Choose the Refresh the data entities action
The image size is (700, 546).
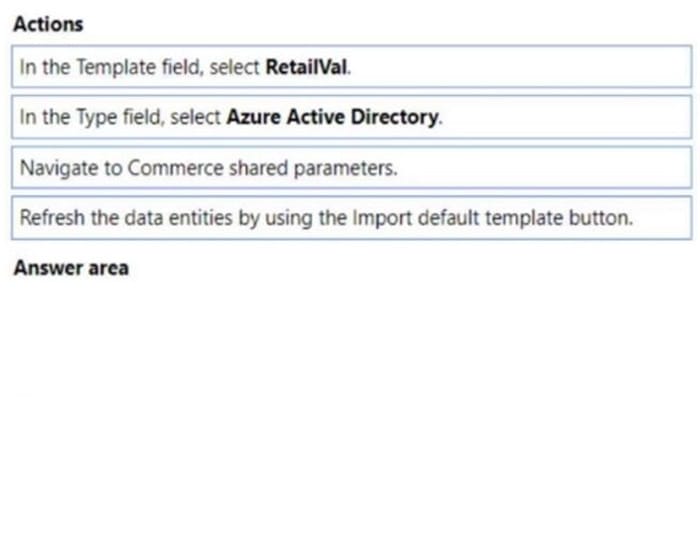(352, 218)
